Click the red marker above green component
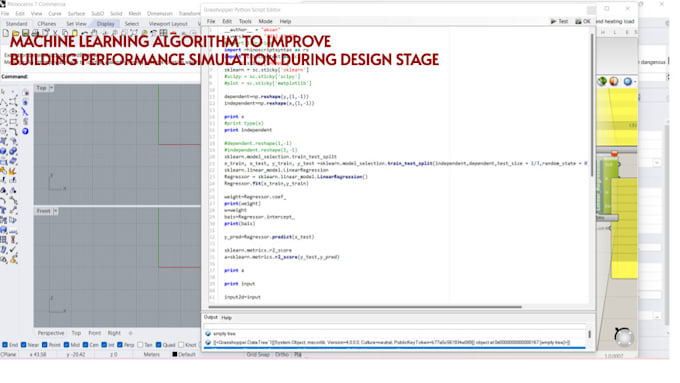Viewport: 680px width, 383px height. [614, 154]
